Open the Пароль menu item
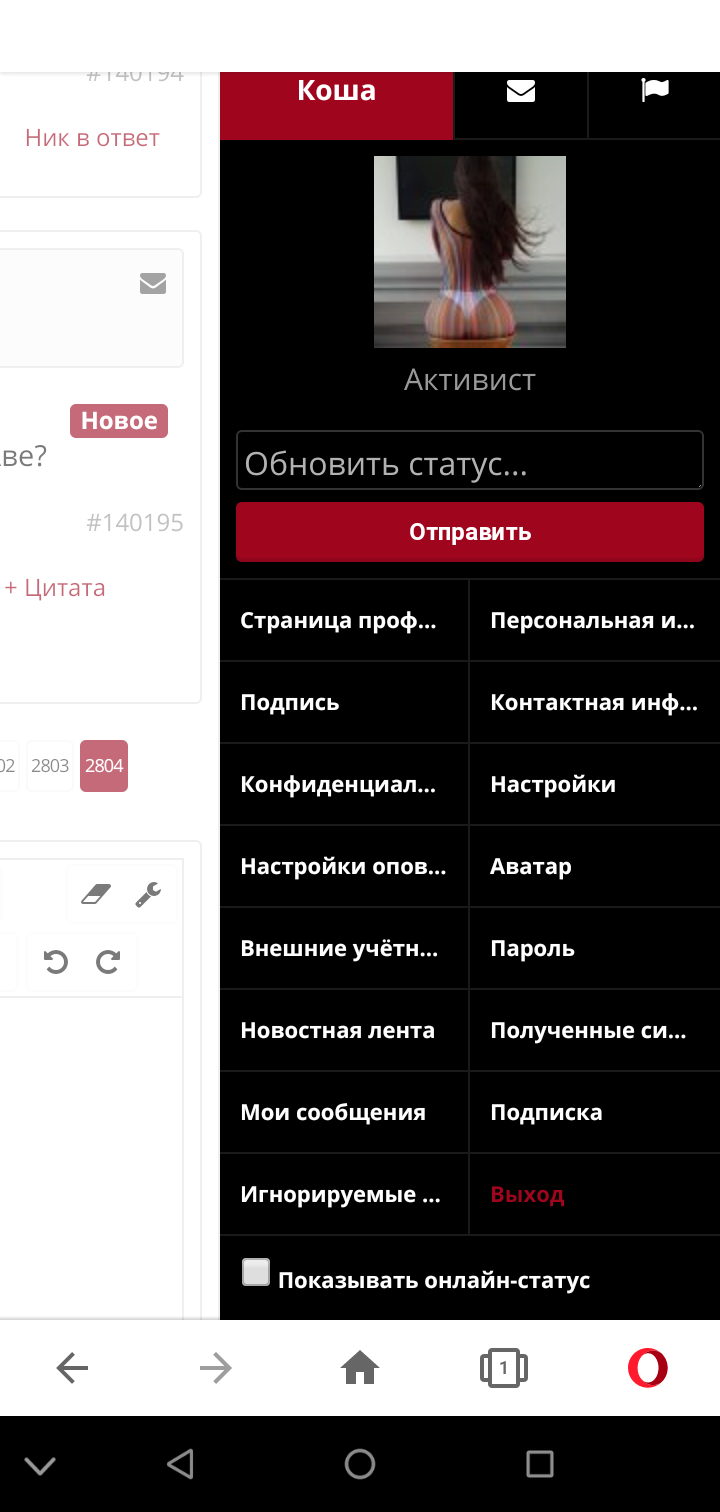720x1512 pixels. (595, 948)
